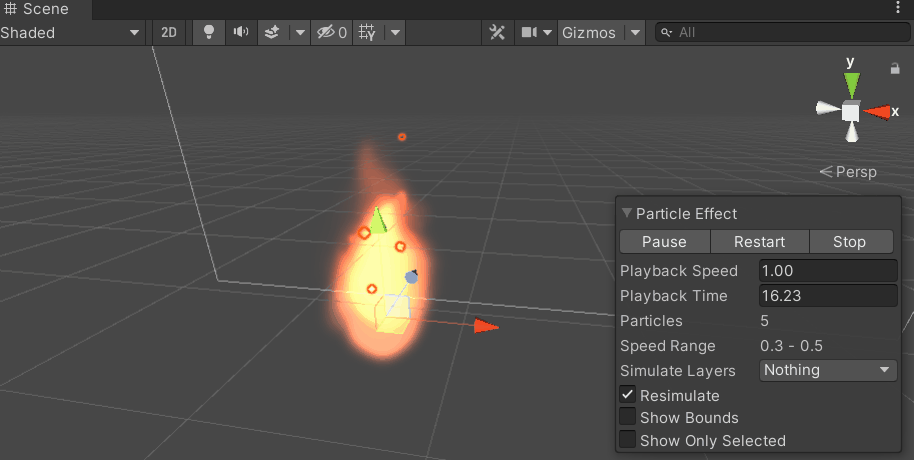Screen dimensions: 914x460
Task: Open scene camera settings icon
Action: pyautogui.click(x=529, y=33)
